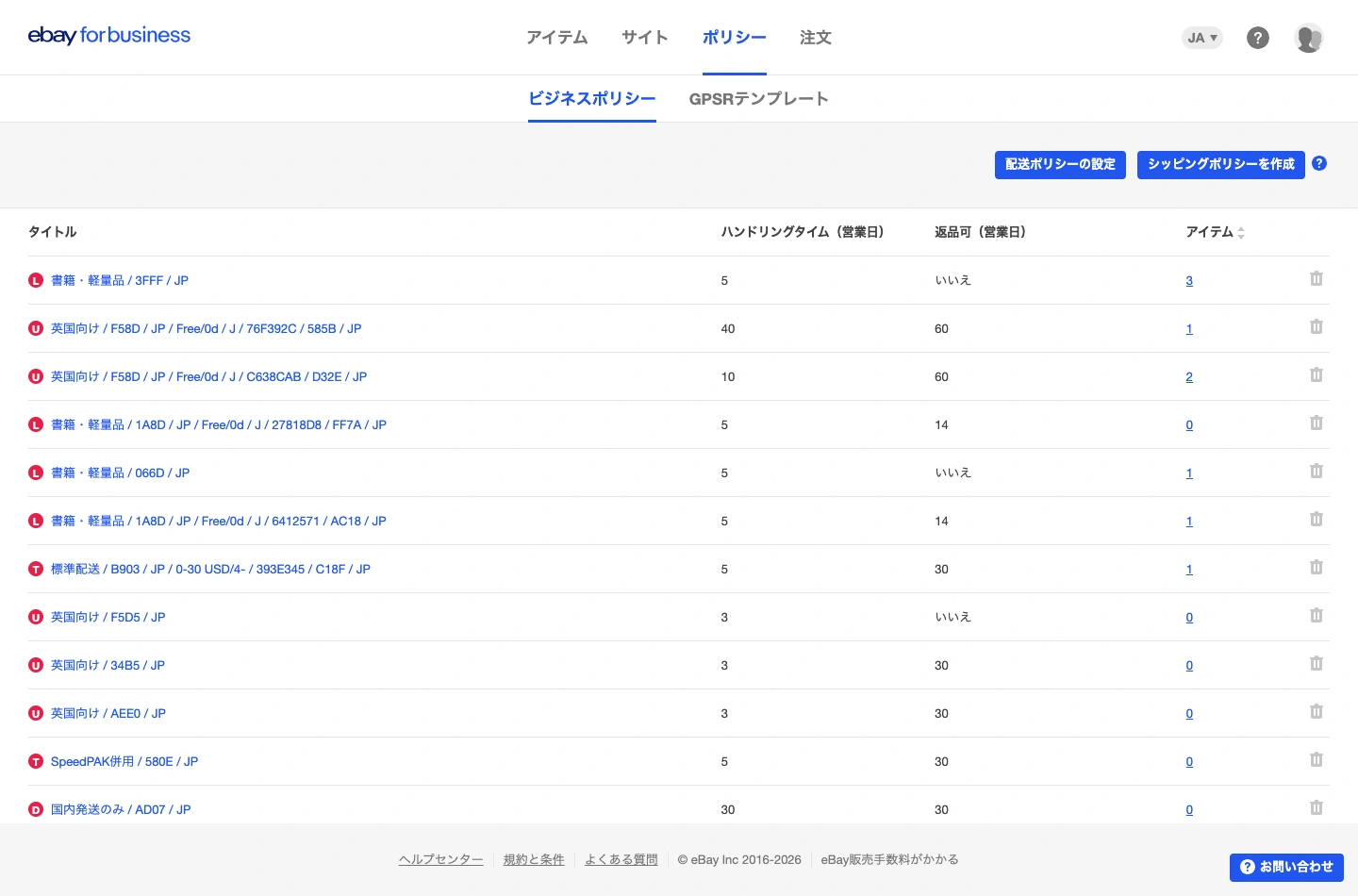
Task: Open the 注文 menu
Action: pos(816,38)
